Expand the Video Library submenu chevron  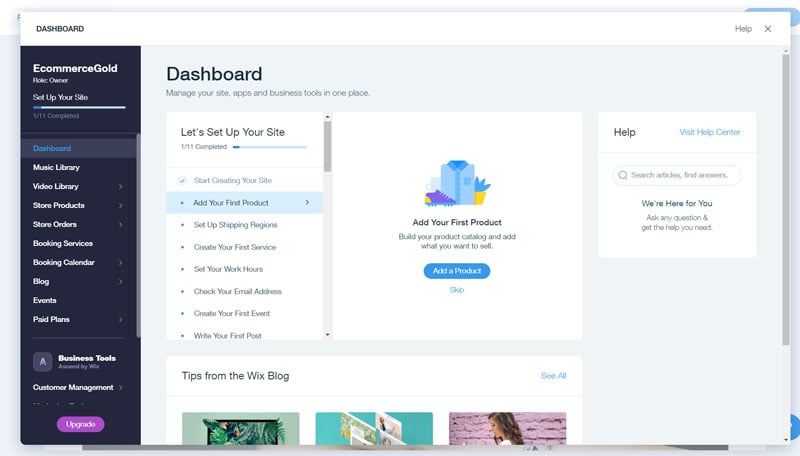tap(120, 187)
